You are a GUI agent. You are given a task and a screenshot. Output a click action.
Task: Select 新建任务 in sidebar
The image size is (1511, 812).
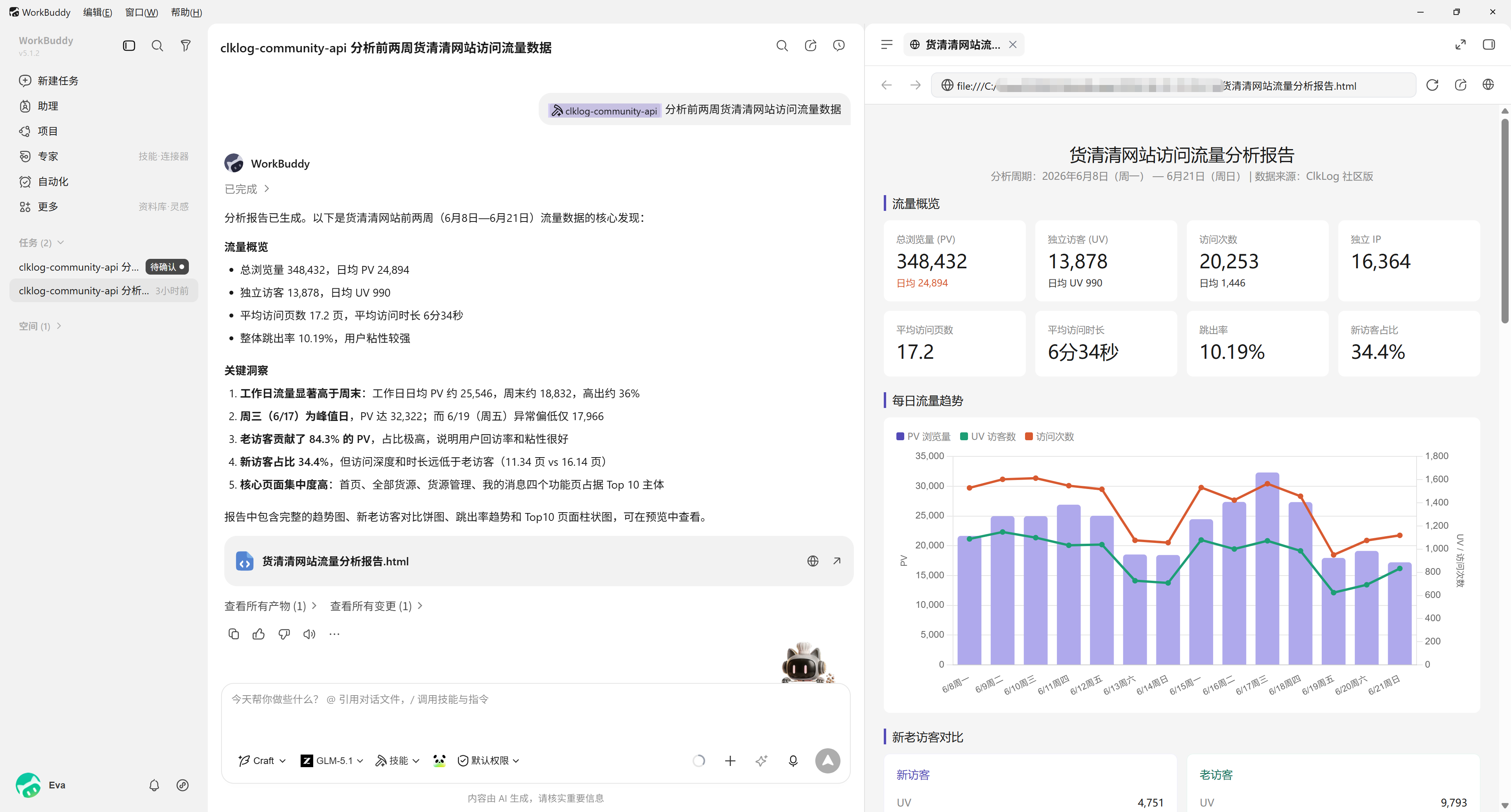[104, 81]
